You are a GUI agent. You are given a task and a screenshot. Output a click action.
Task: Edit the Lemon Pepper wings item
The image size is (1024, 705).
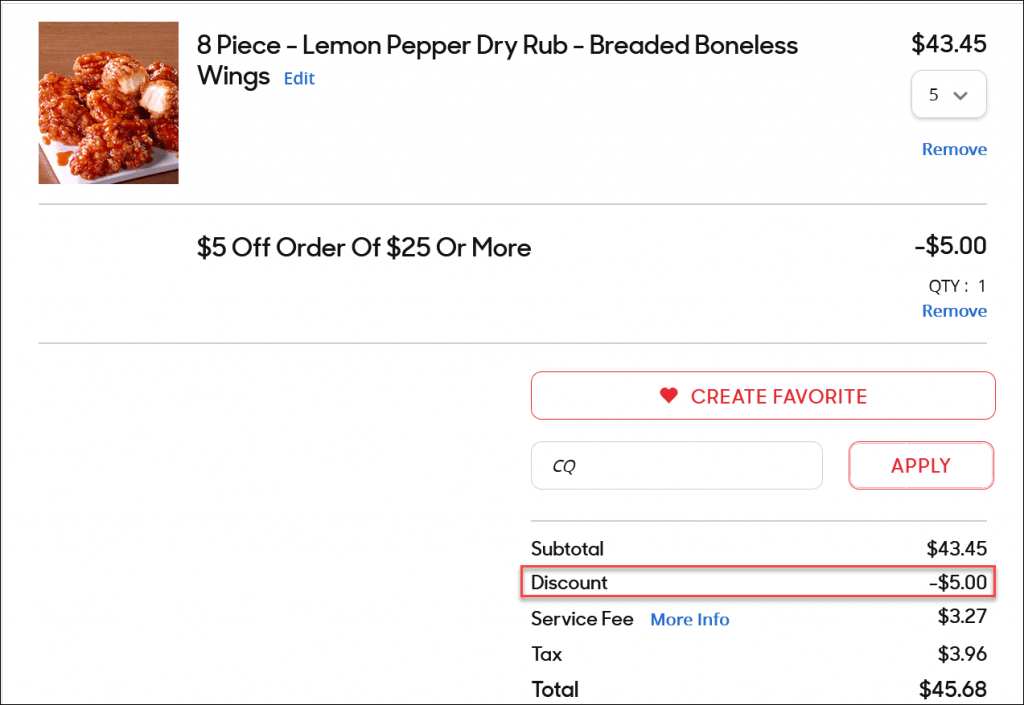pyautogui.click(x=299, y=78)
